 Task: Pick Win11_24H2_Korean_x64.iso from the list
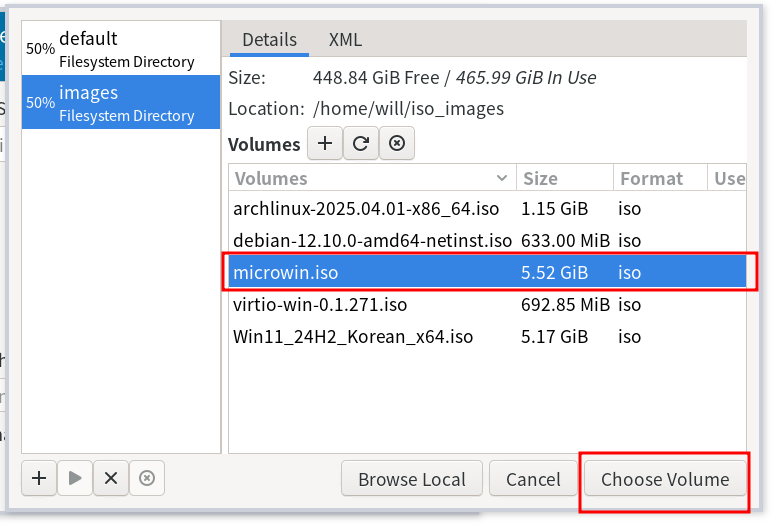point(352,336)
